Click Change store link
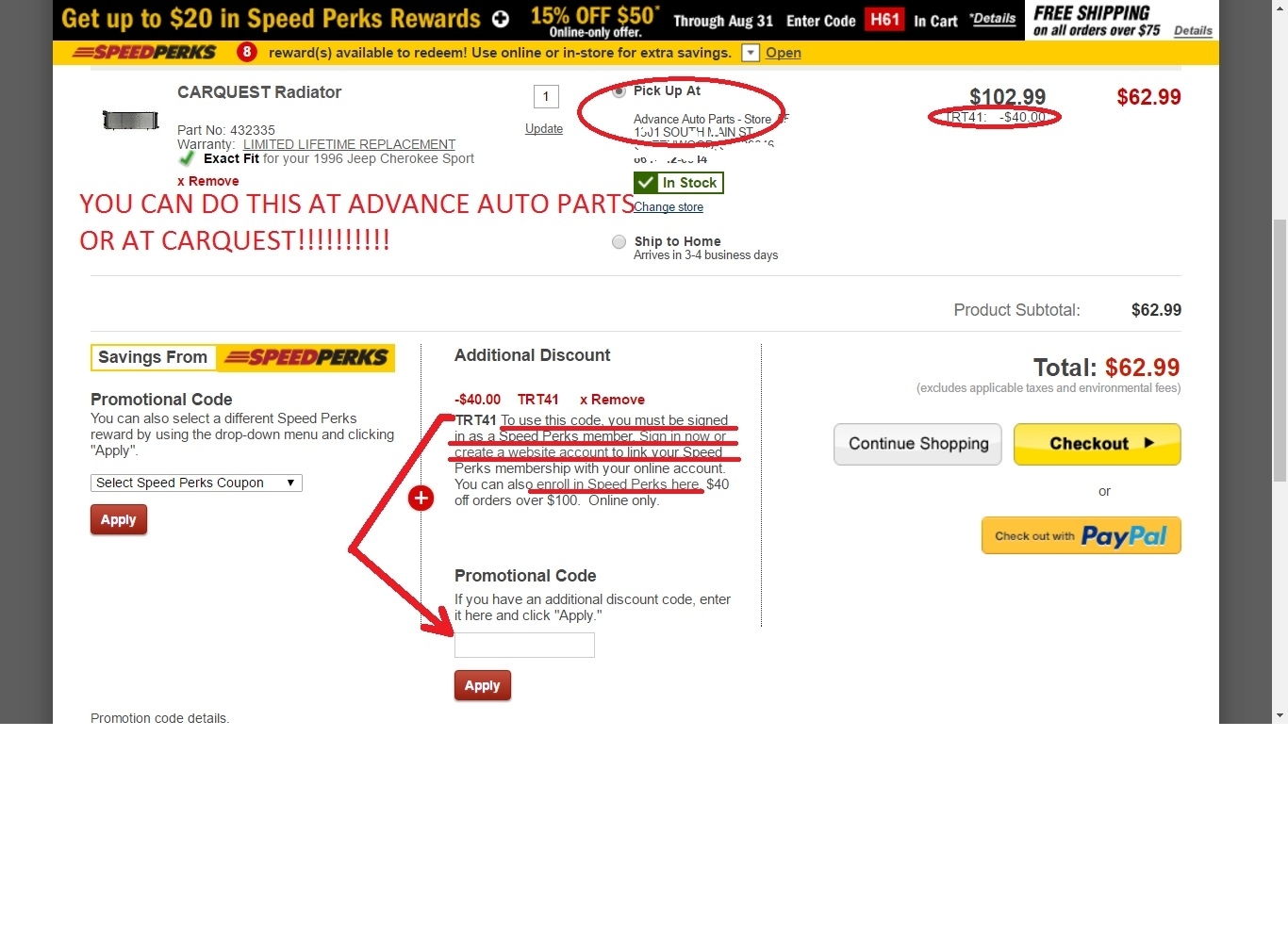The width and height of the screenshot is (1288, 950). click(x=669, y=207)
